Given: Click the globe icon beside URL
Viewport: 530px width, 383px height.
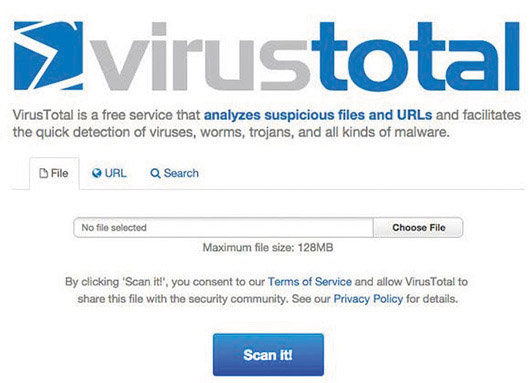Looking at the screenshot, I should [x=97, y=173].
